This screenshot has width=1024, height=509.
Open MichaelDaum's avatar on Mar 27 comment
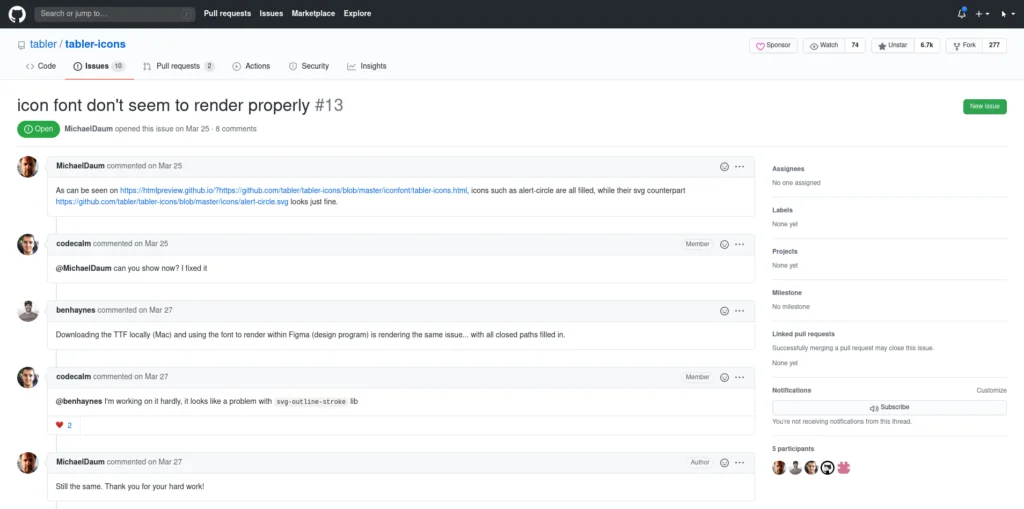click(x=27, y=463)
